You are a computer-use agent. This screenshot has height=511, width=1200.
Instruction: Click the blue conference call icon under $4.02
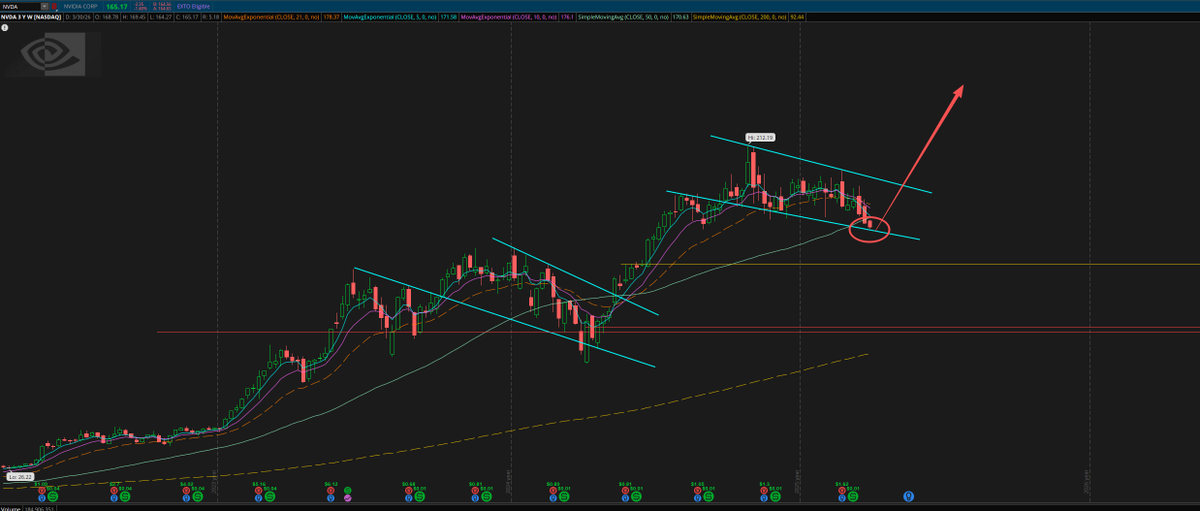pyautogui.click(x=186, y=498)
